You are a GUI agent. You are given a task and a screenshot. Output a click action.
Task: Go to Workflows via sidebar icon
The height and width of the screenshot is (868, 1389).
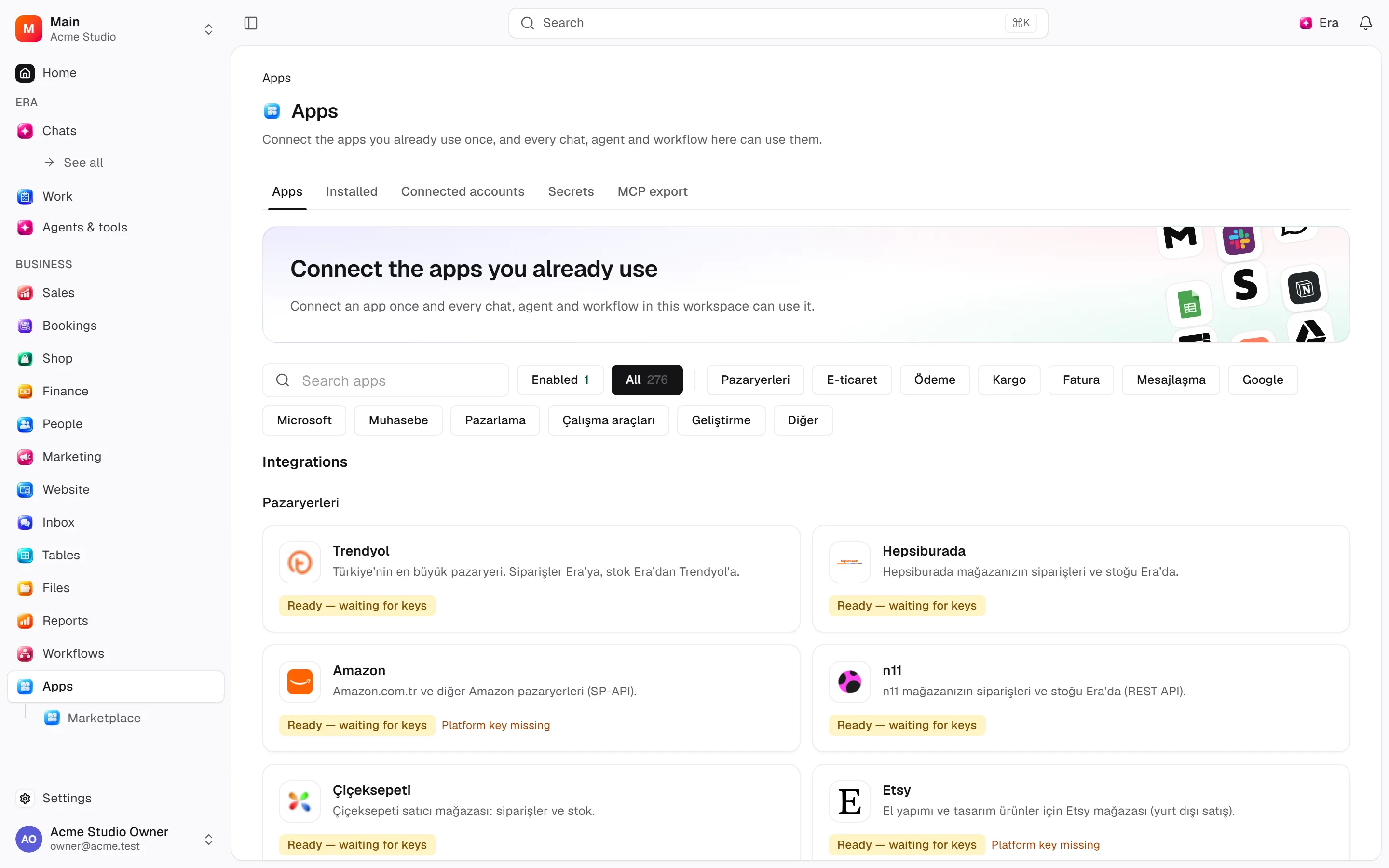(25, 653)
